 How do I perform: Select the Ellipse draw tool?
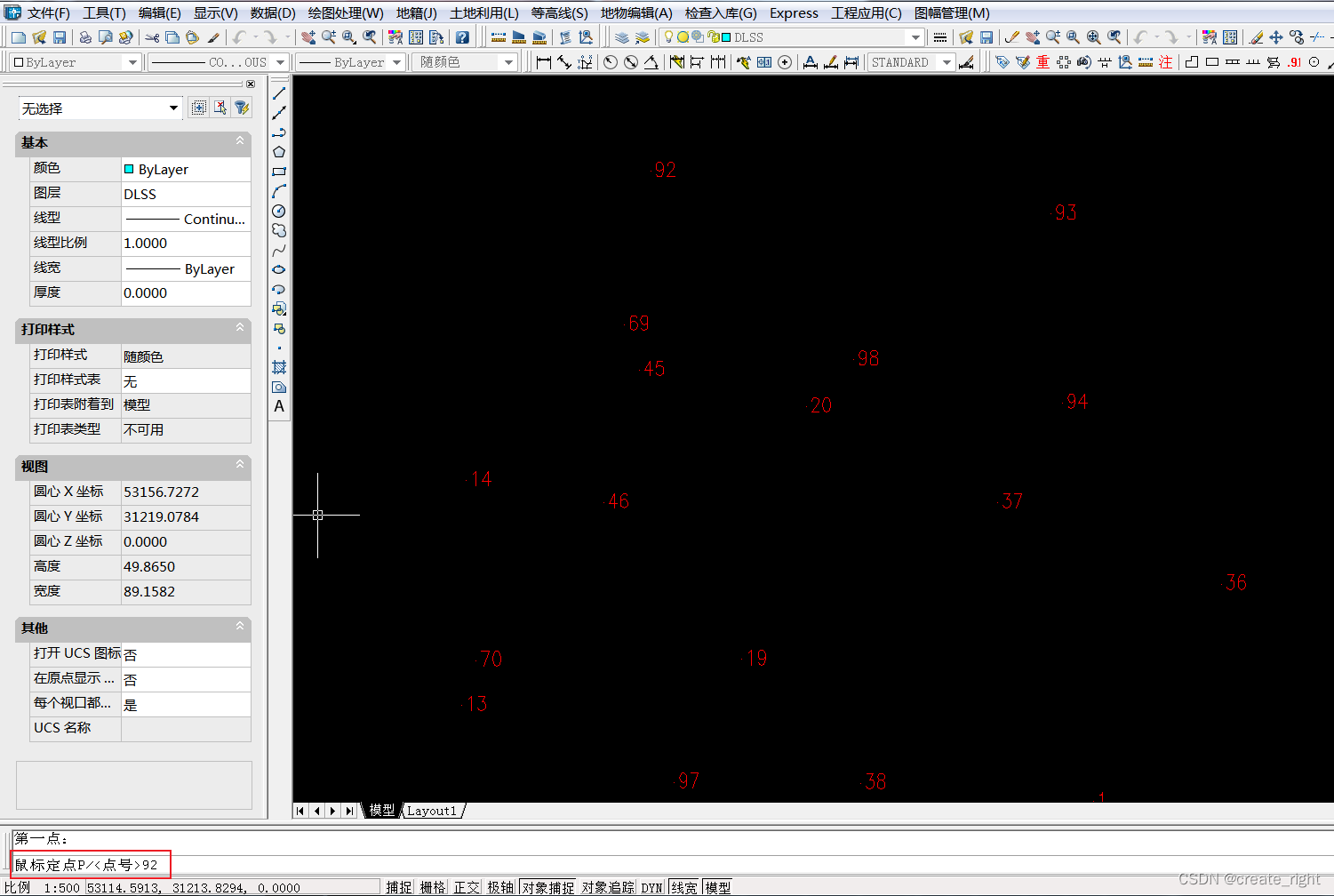click(279, 269)
